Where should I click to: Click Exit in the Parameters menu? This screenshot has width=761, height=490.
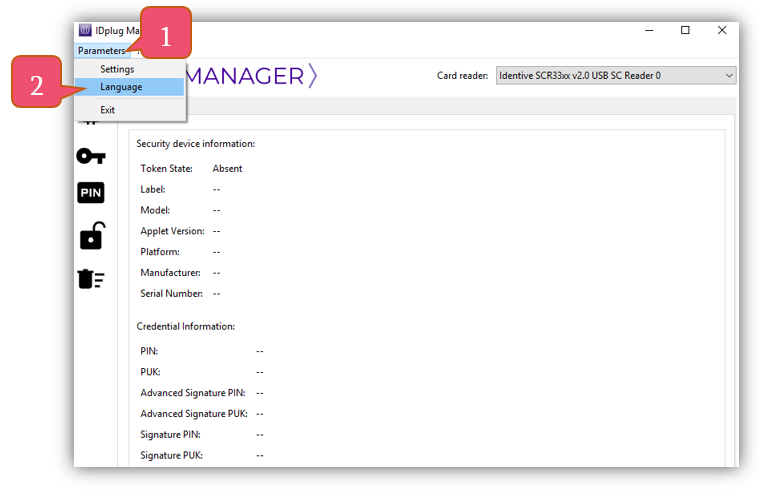click(108, 110)
